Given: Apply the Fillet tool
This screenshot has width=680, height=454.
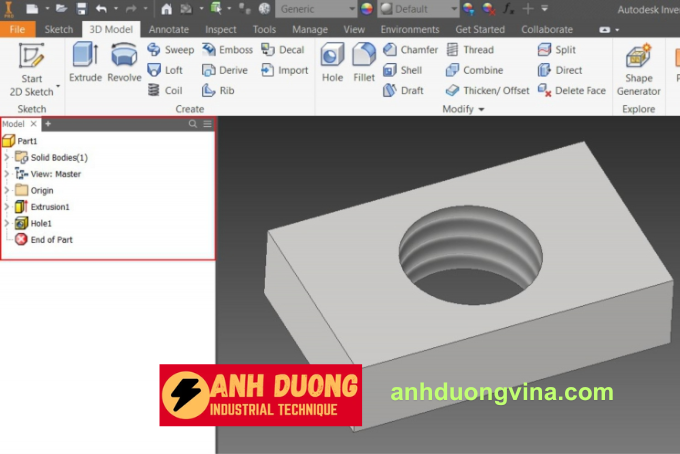Looking at the screenshot, I should (x=364, y=62).
